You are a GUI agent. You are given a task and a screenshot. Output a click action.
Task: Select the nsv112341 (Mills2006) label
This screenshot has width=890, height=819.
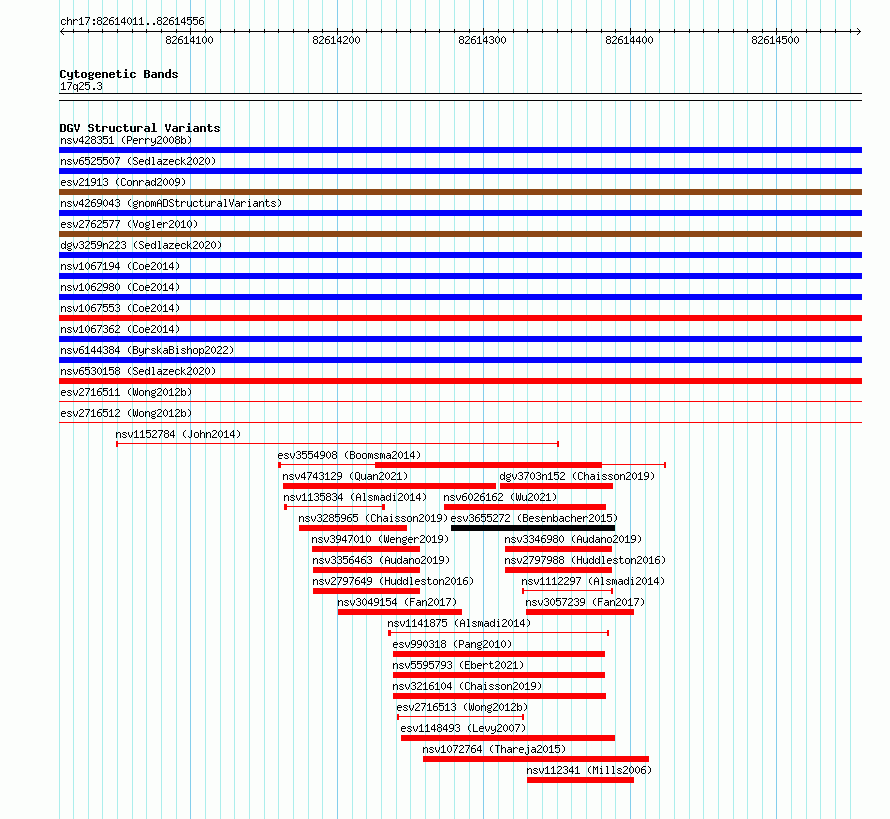589,770
